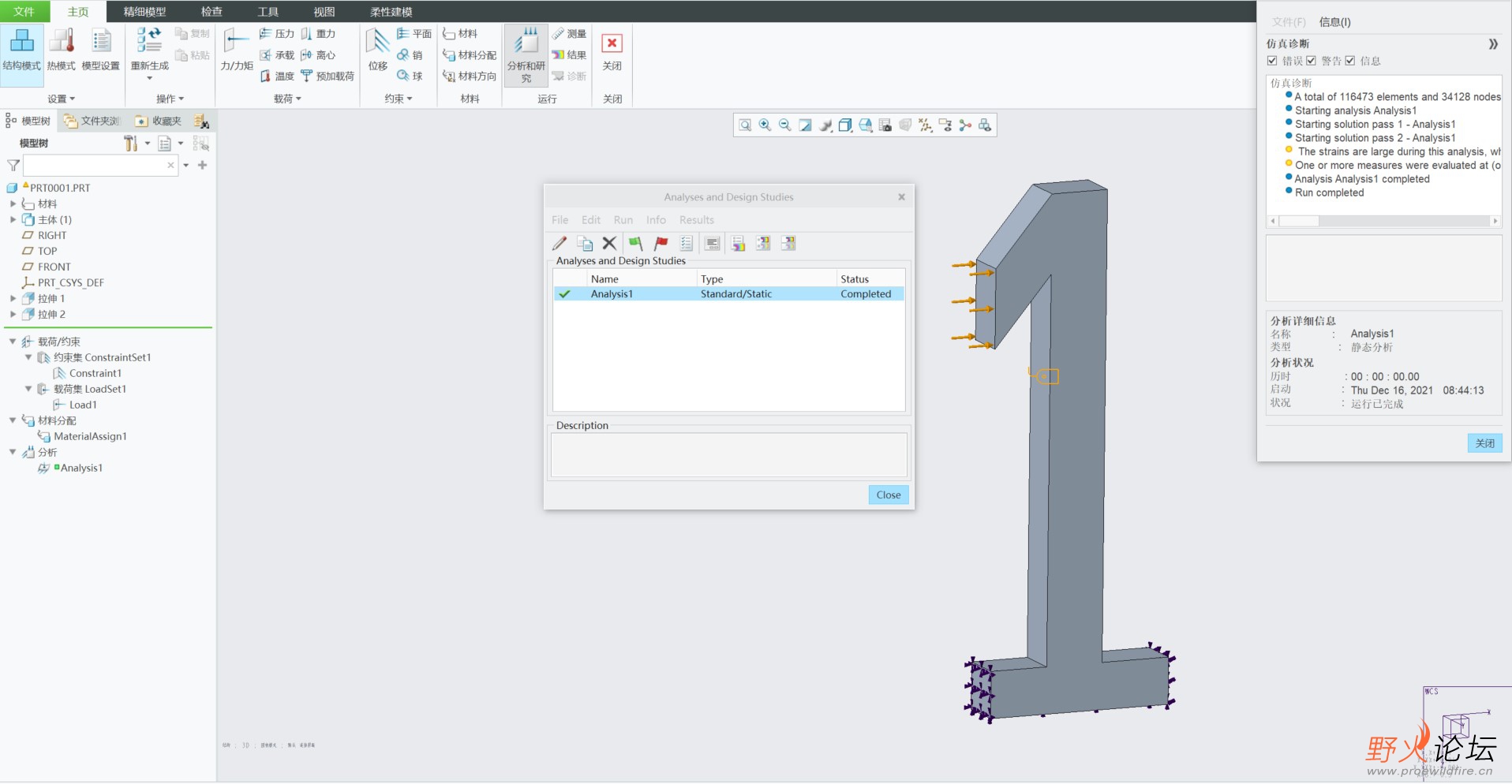Switch to 工具 ribbon tab

click(268, 12)
